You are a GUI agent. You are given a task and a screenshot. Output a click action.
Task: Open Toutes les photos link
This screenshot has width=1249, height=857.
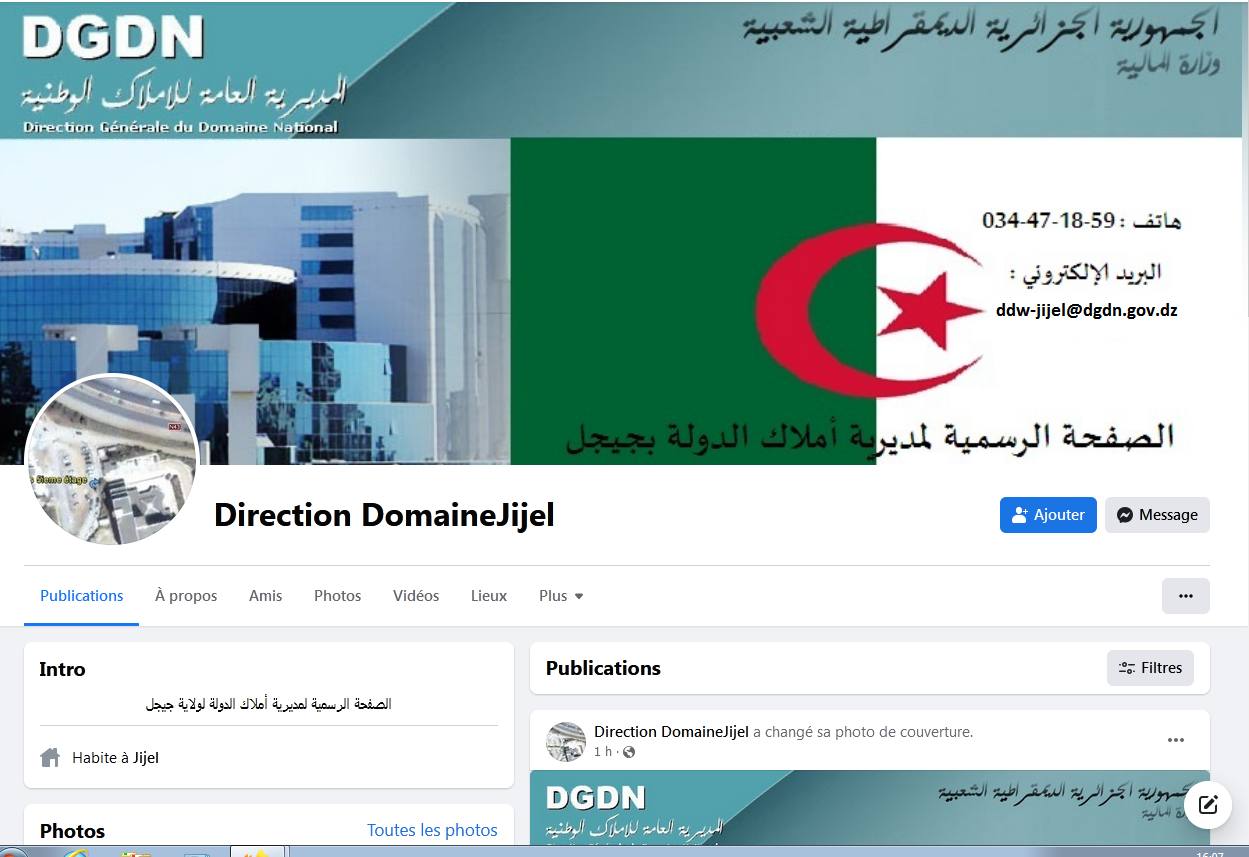[432, 830]
